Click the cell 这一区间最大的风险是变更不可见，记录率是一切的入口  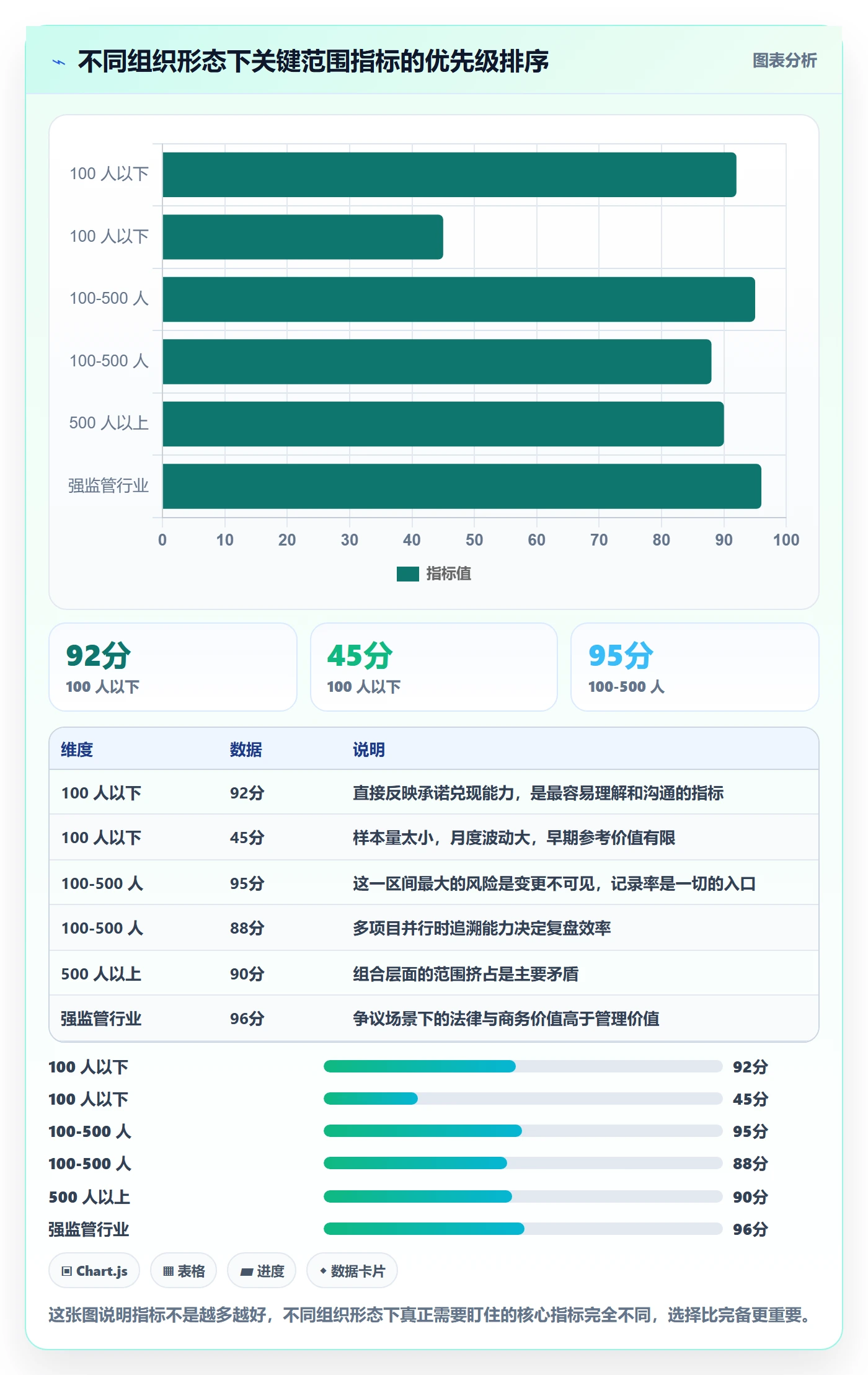[554, 883]
